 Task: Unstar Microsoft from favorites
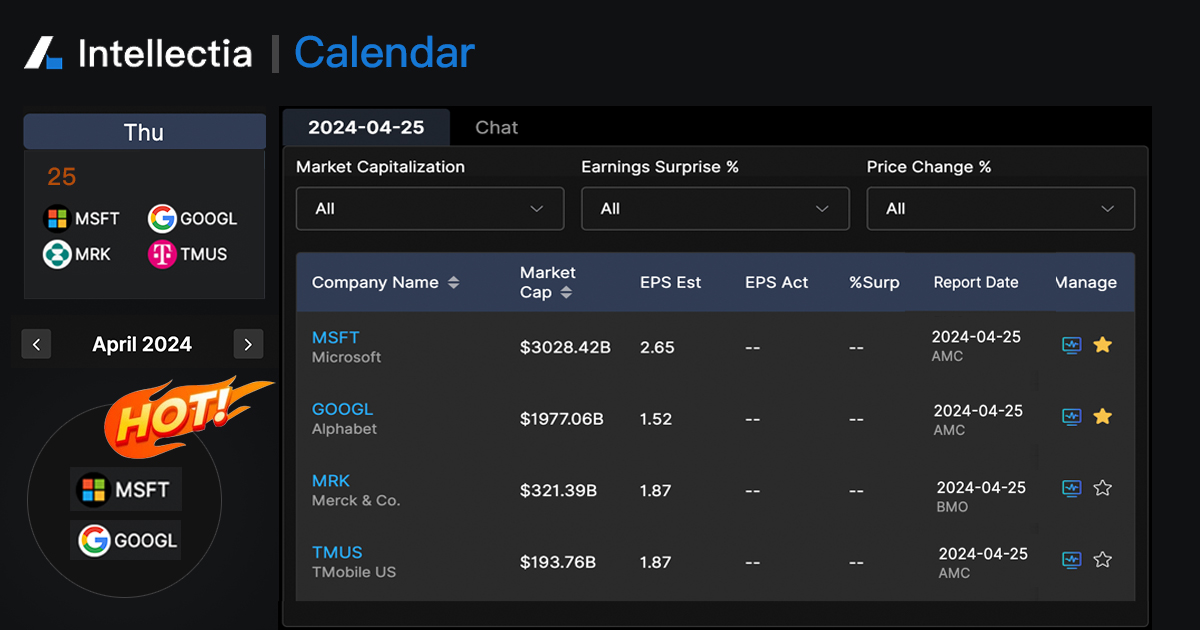[1102, 345]
